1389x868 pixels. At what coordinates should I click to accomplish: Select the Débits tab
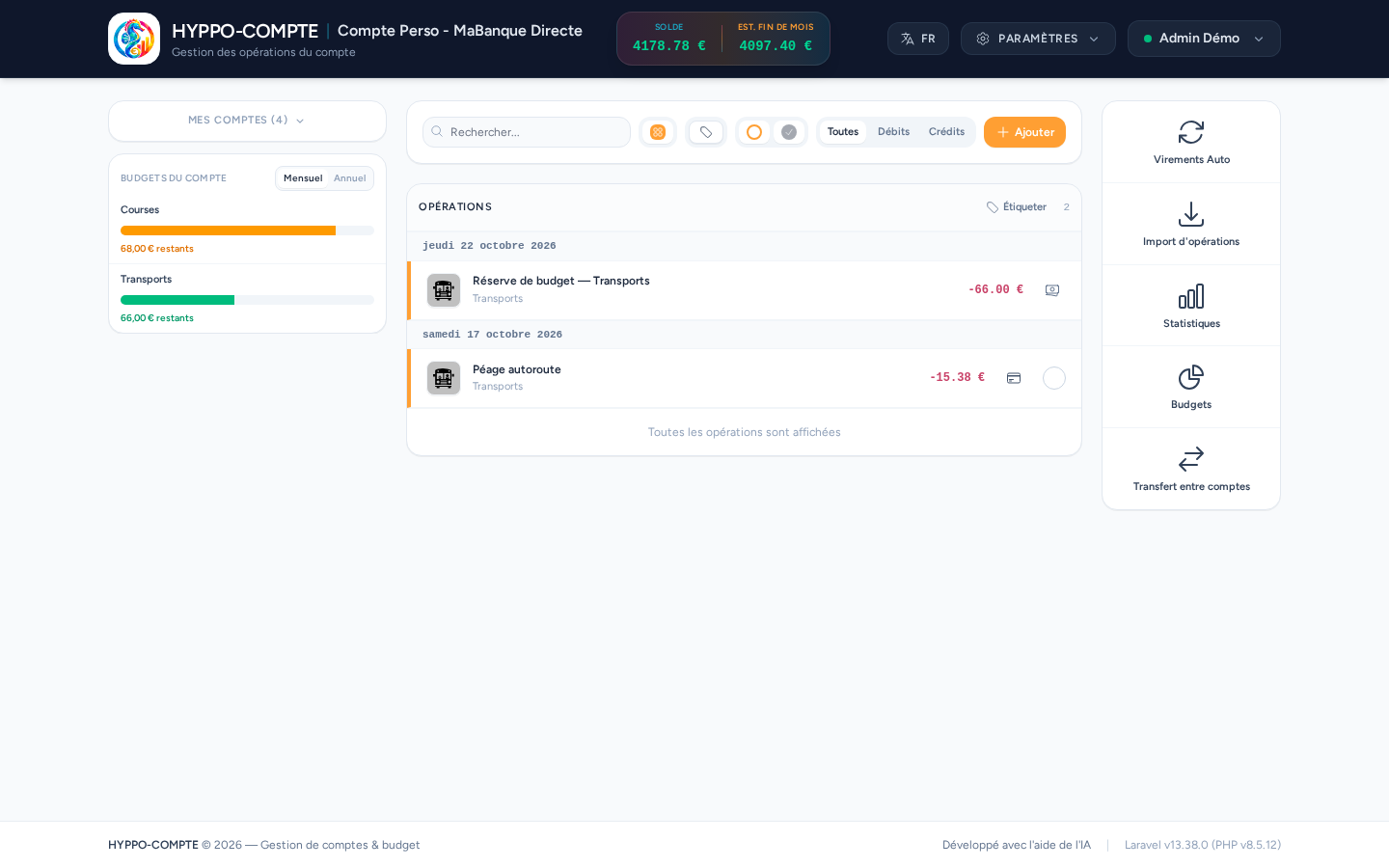(893, 132)
